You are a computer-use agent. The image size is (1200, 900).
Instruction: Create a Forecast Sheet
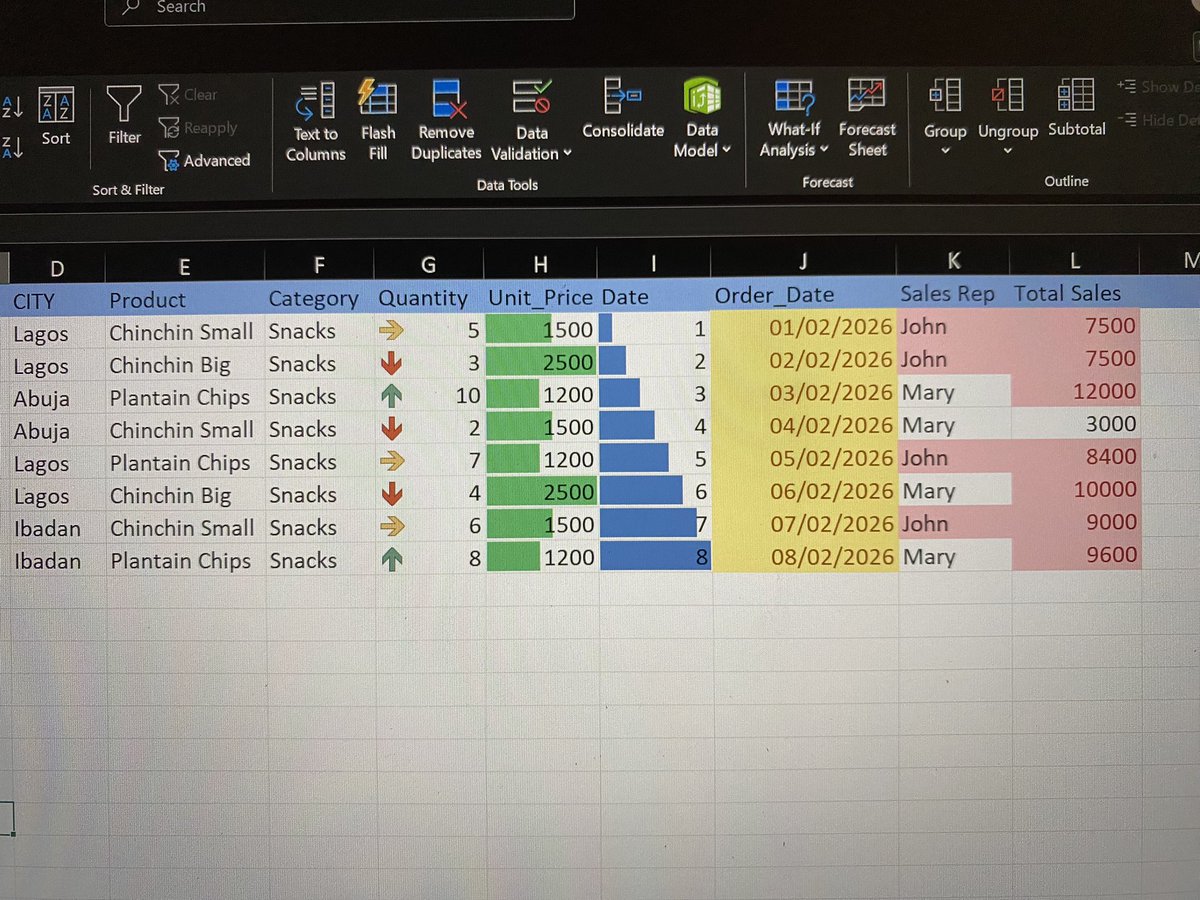[867, 118]
